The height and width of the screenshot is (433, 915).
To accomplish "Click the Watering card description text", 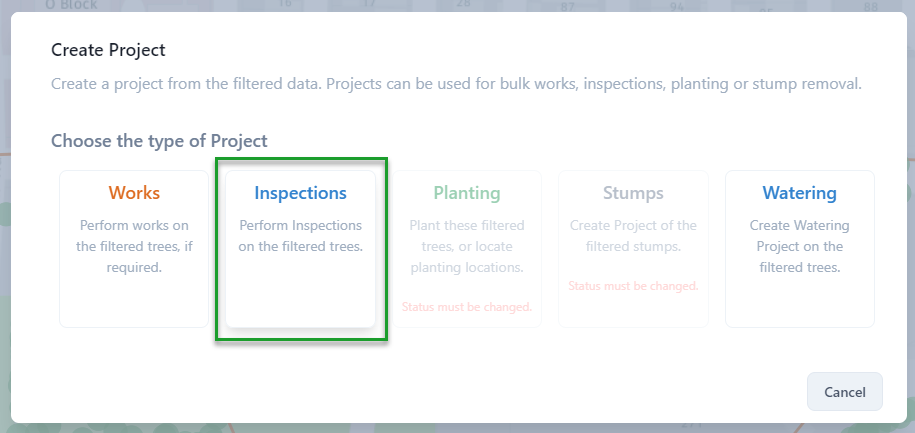I will (799, 246).
